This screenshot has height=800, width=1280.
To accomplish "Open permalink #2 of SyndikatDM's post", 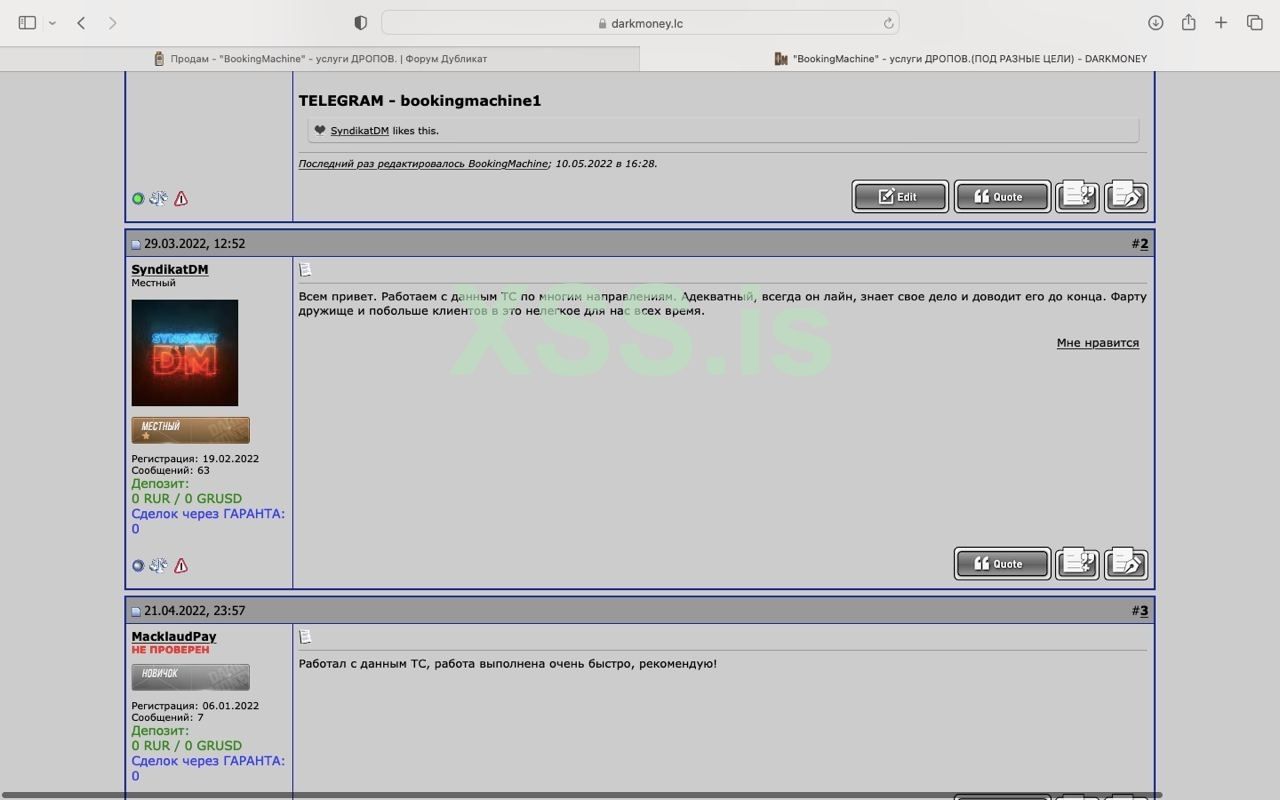I will [x=1144, y=243].
